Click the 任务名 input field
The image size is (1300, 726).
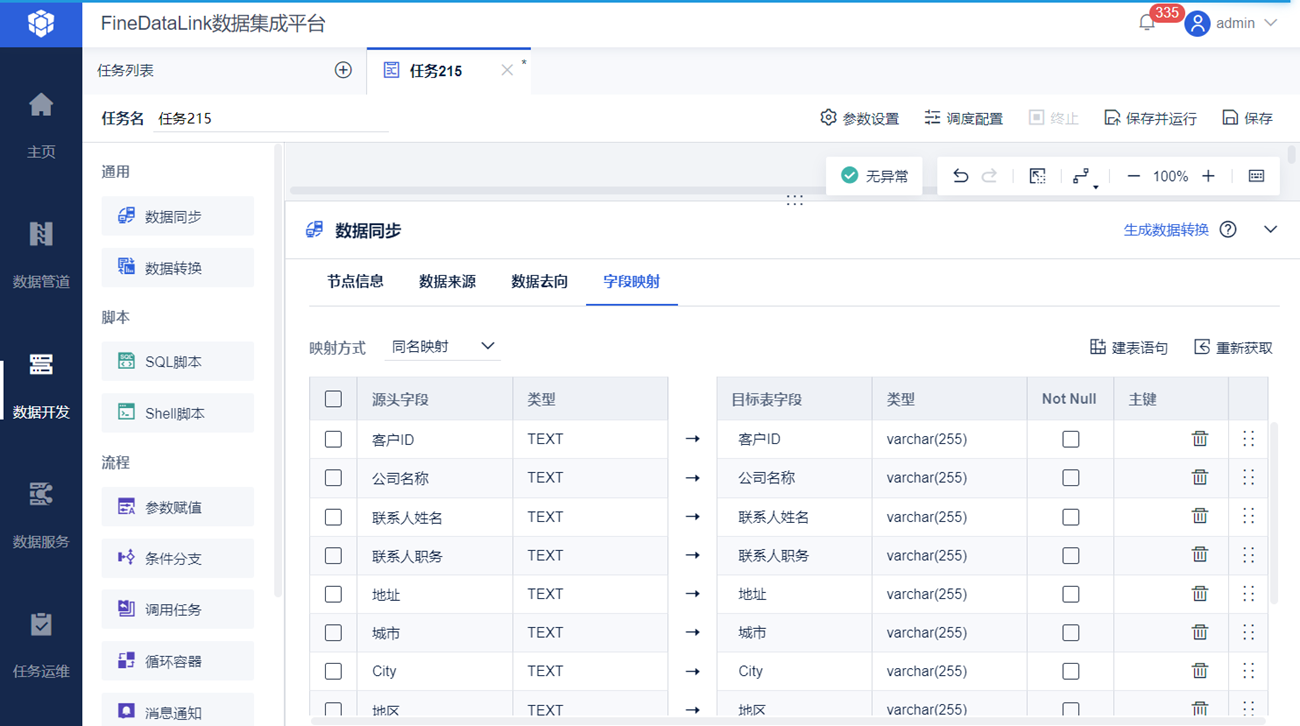[x=270, y=118]
